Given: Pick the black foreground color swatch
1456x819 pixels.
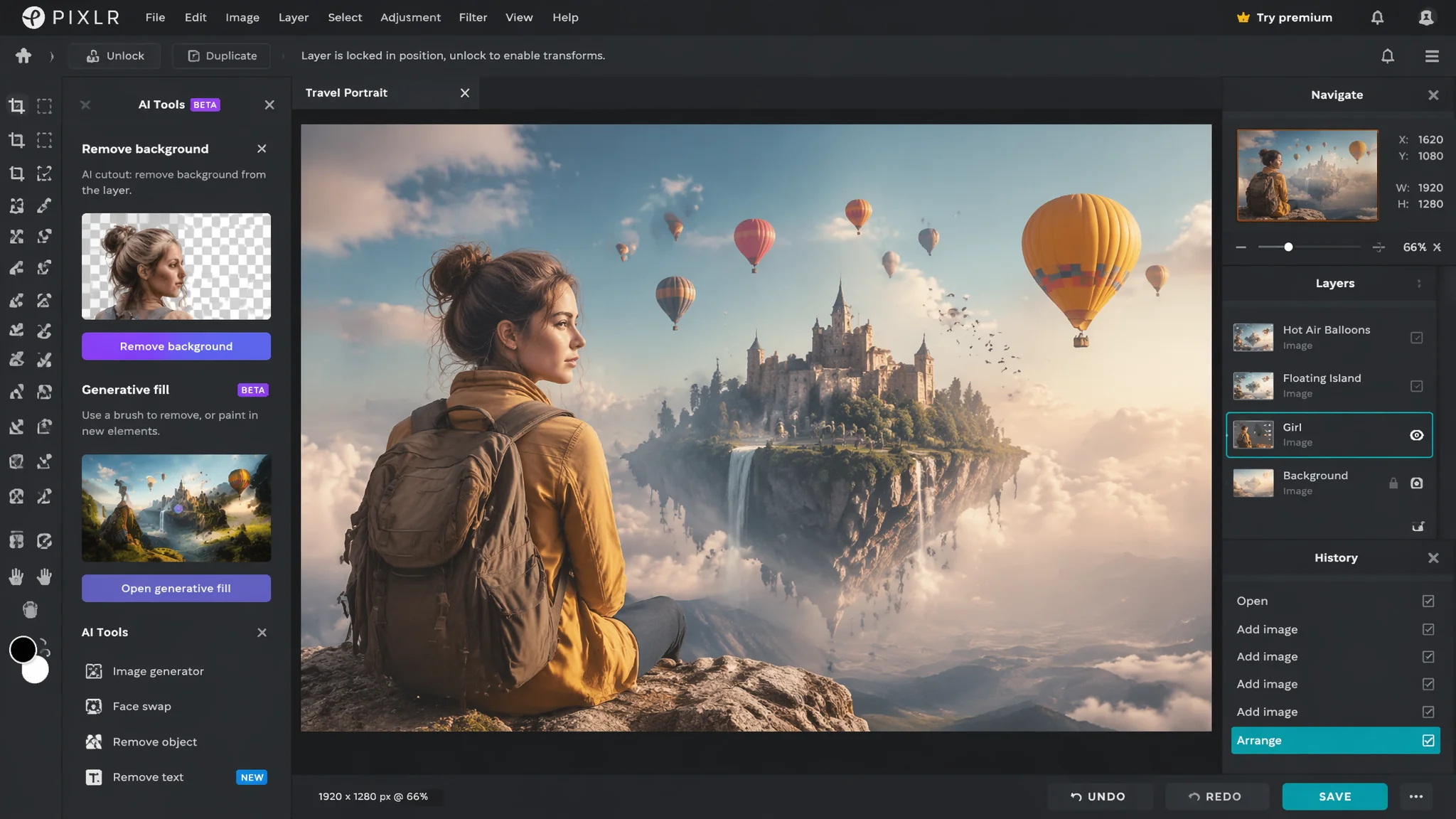Looking at the screenshot, I should click(23, 650).
